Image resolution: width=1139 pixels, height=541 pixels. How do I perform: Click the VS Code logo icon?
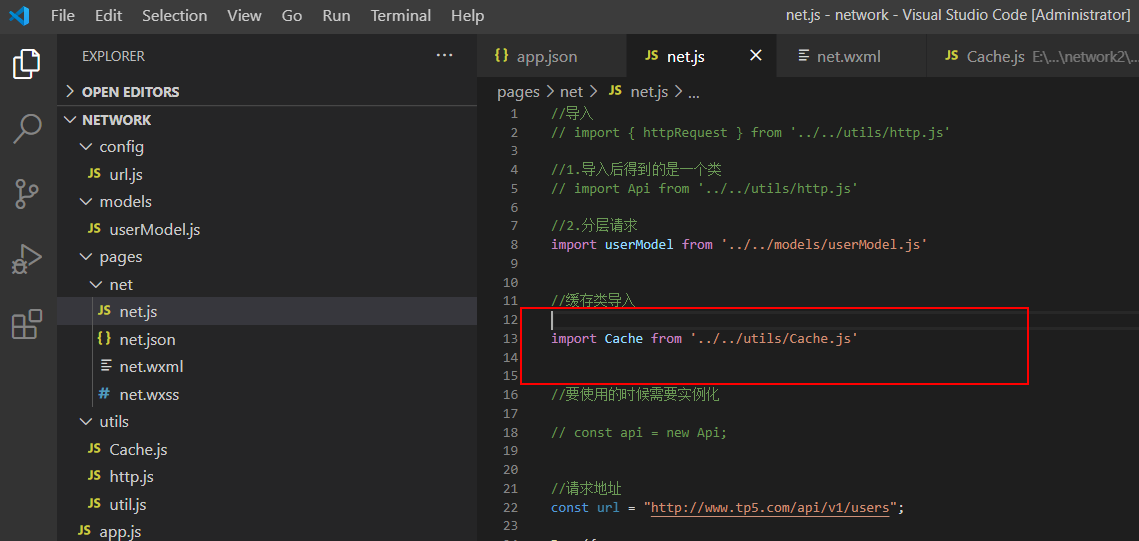coord(19,15)
